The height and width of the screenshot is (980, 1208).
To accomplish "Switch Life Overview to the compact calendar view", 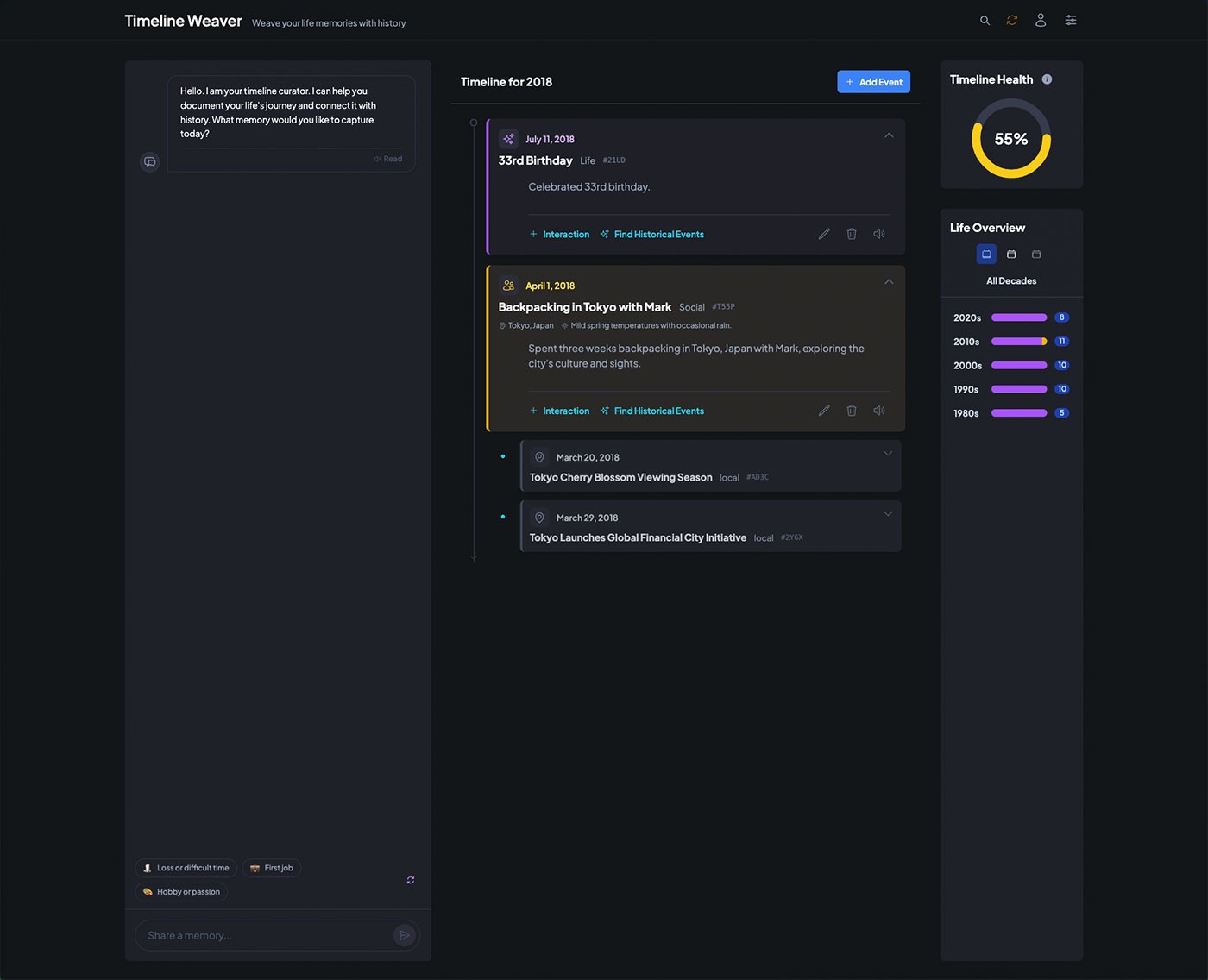I will [1036, 254].
